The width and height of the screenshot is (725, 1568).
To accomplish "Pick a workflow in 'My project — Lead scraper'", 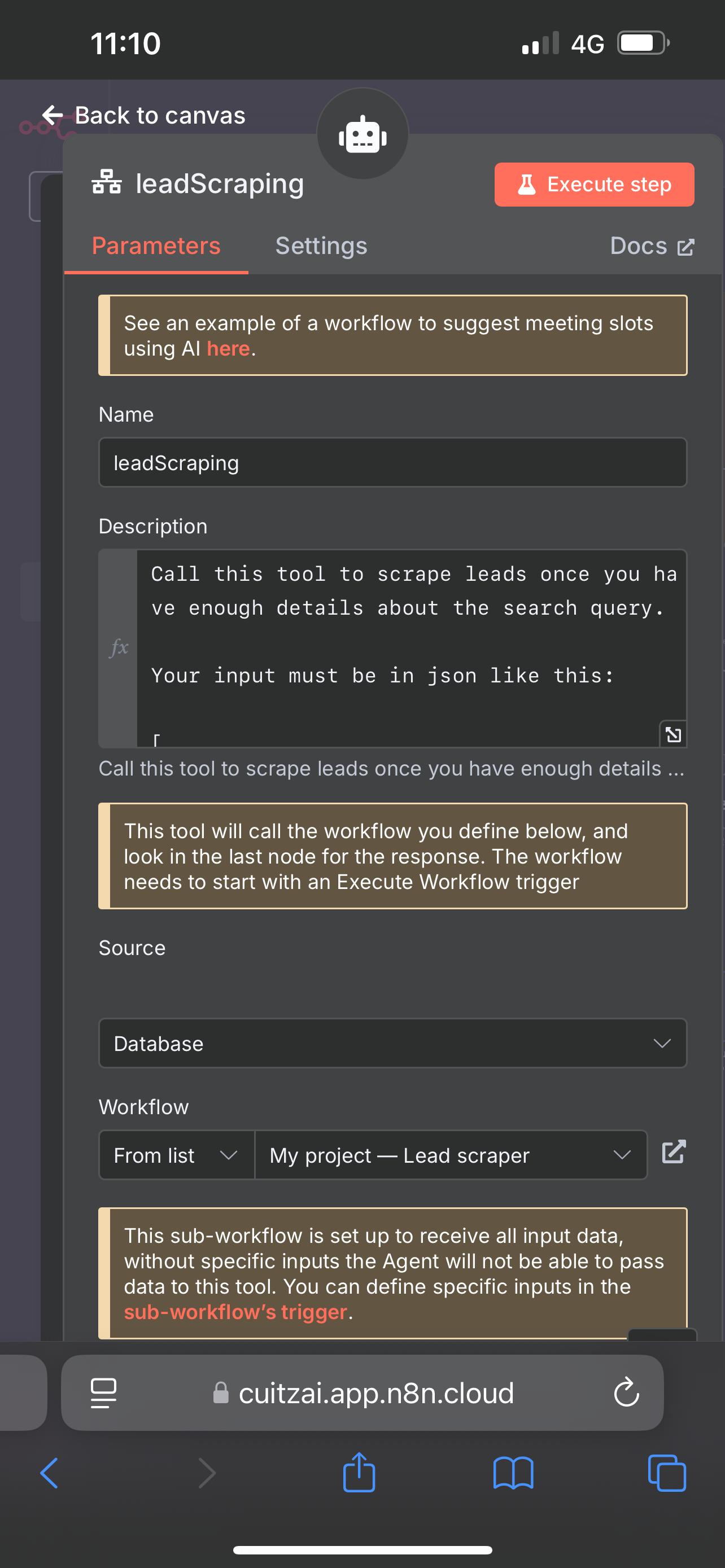I will coord(451,1155).
